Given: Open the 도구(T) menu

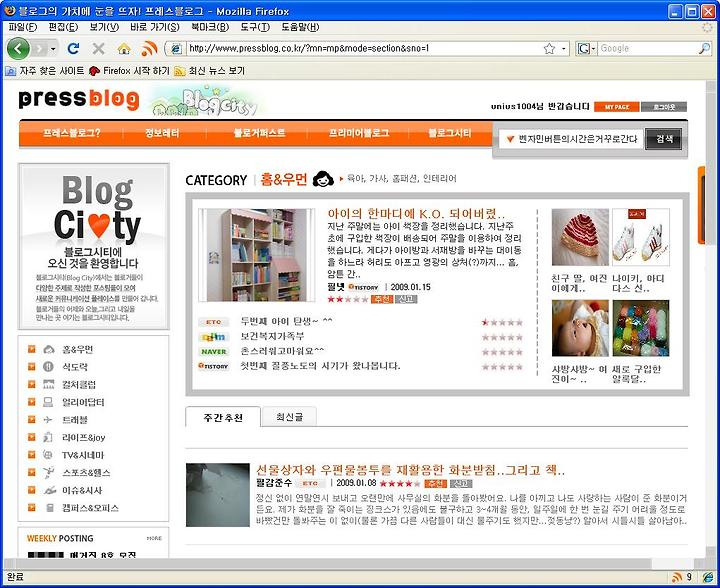Looking at the screenshot, I should pos(255,27).
